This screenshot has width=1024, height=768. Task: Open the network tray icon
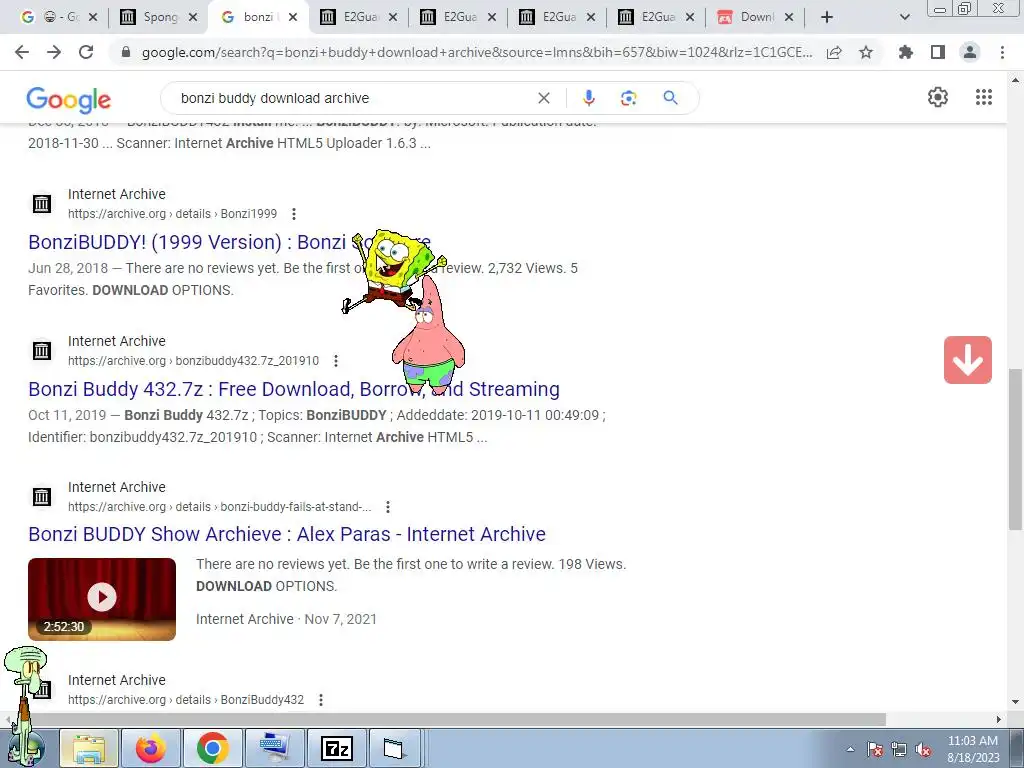tap(899, 750)
